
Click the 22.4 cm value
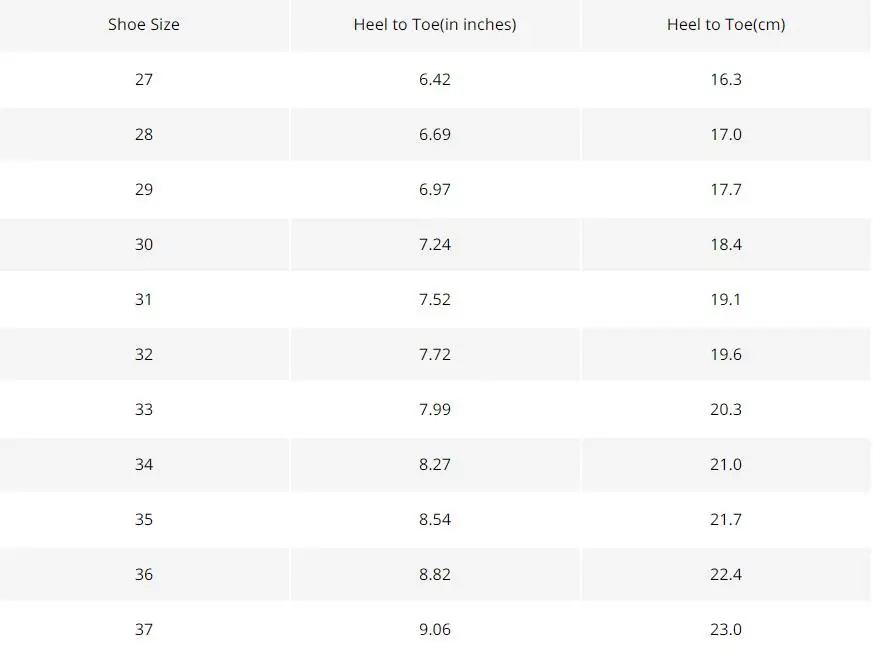tap(726, 575)
